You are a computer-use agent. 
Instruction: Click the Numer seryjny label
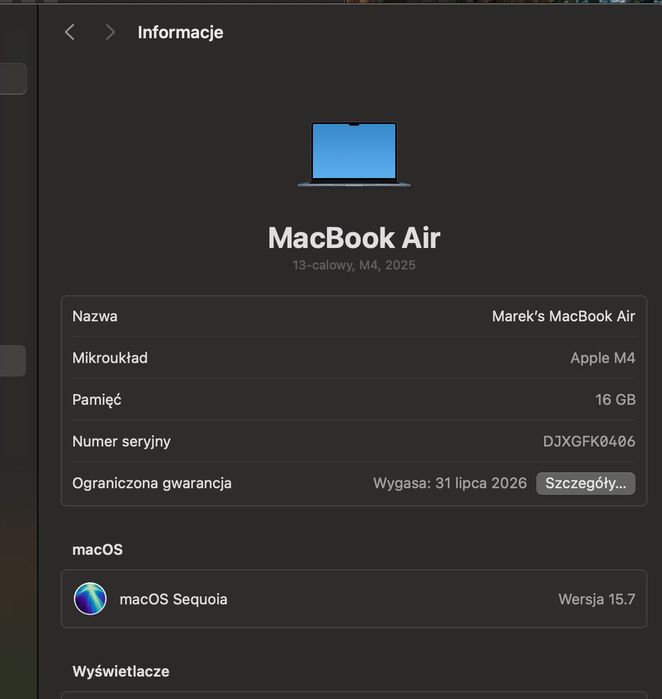pos(121,442)
